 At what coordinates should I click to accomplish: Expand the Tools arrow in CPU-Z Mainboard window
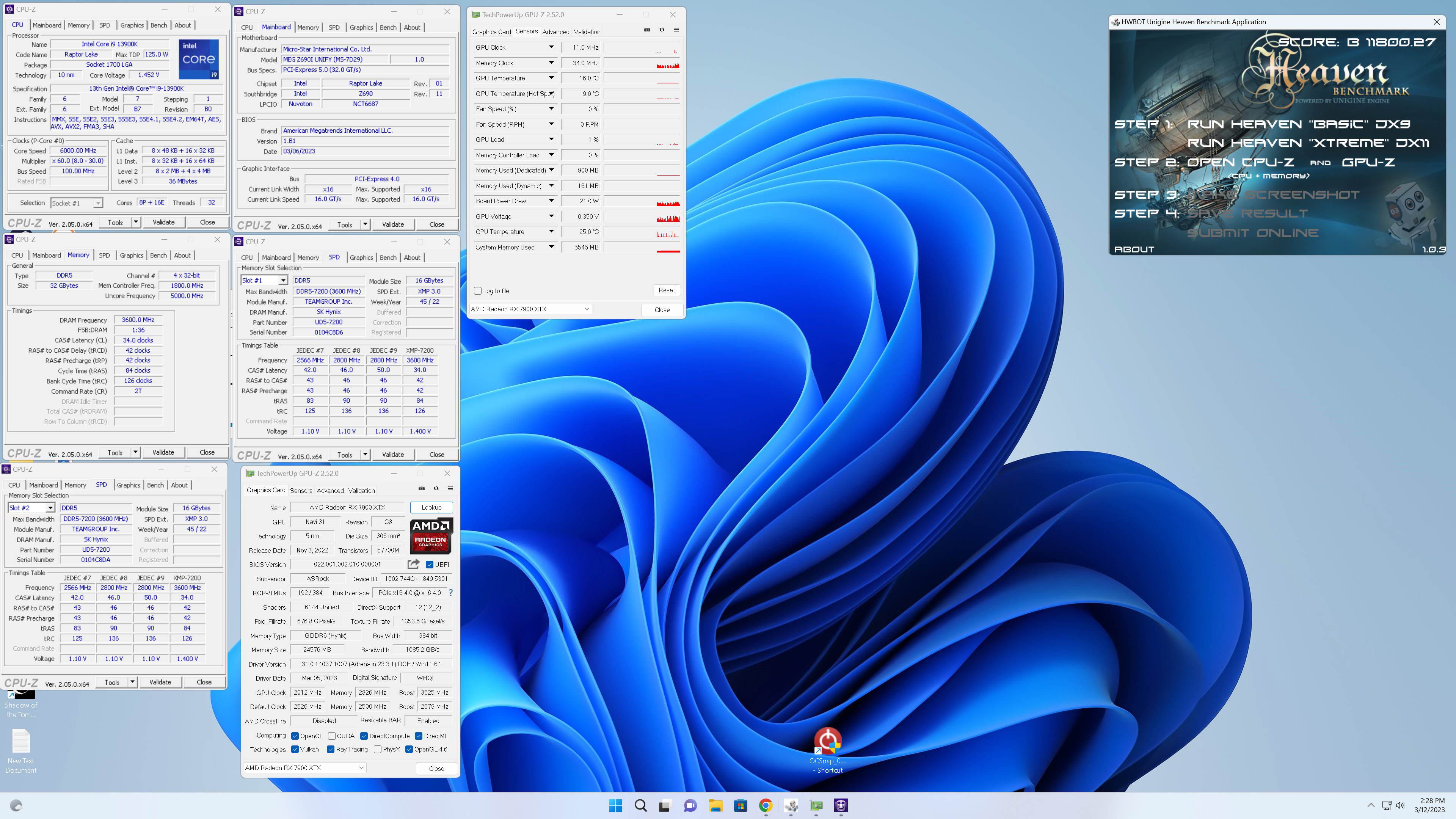pos(365,224)
